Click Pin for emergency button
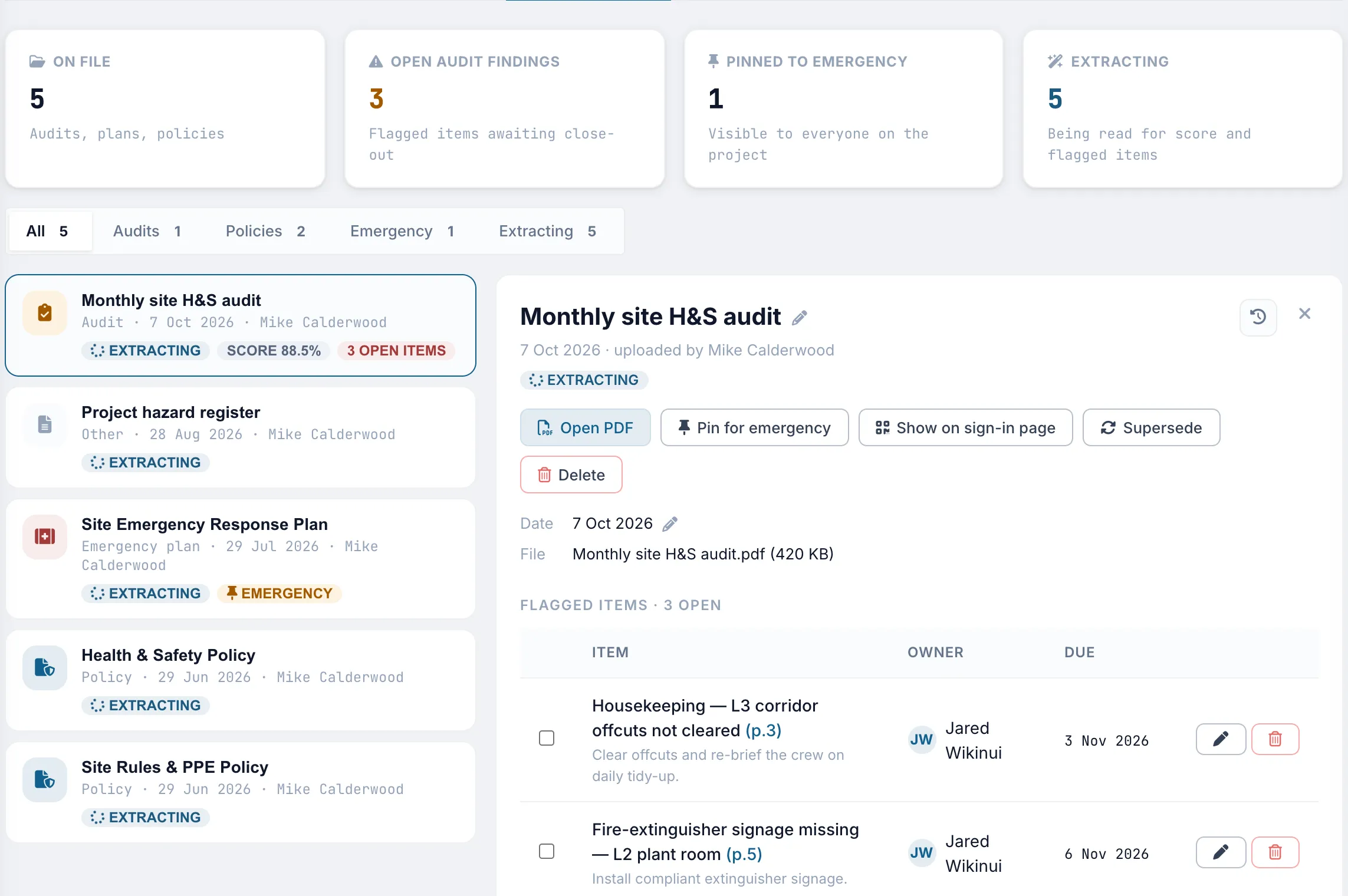 (x=755, y=428)
